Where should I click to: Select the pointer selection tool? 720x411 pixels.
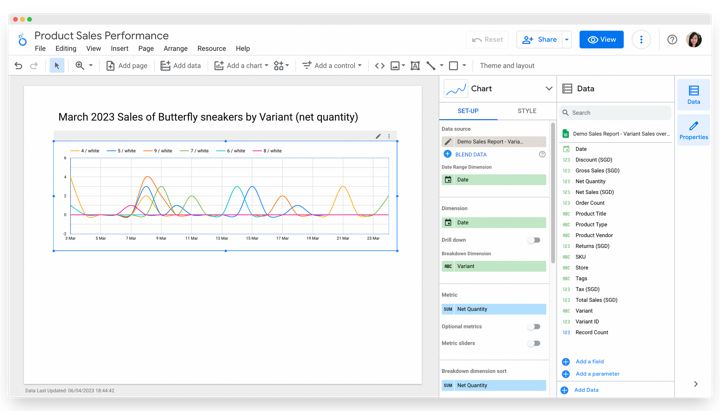tap(57, 66)
